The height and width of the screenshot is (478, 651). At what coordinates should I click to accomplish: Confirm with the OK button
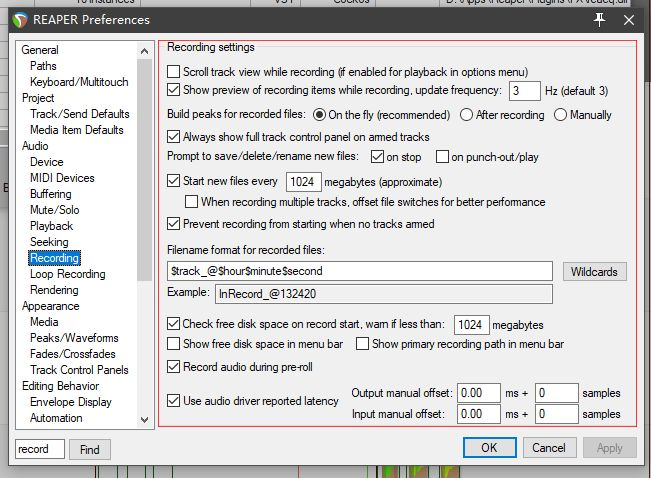(x=489, y=448)
